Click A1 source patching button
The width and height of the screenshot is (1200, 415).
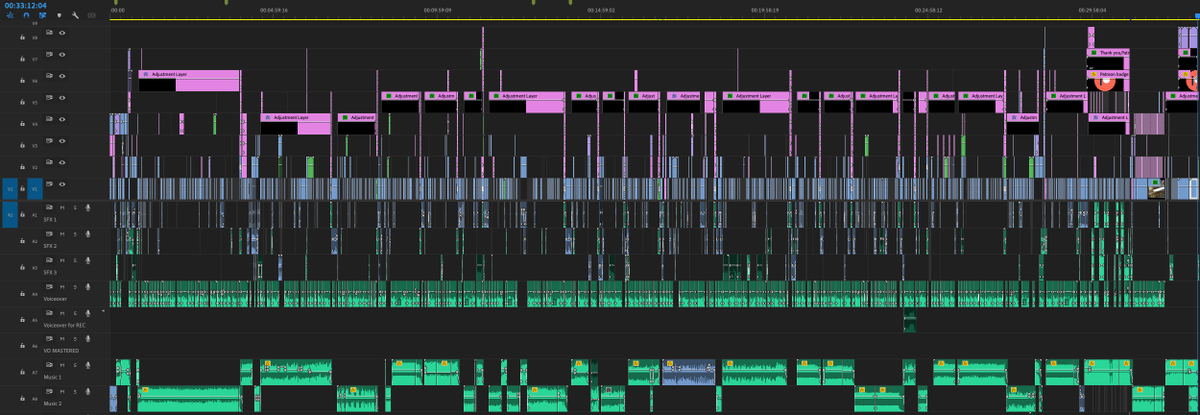[11, 213]
